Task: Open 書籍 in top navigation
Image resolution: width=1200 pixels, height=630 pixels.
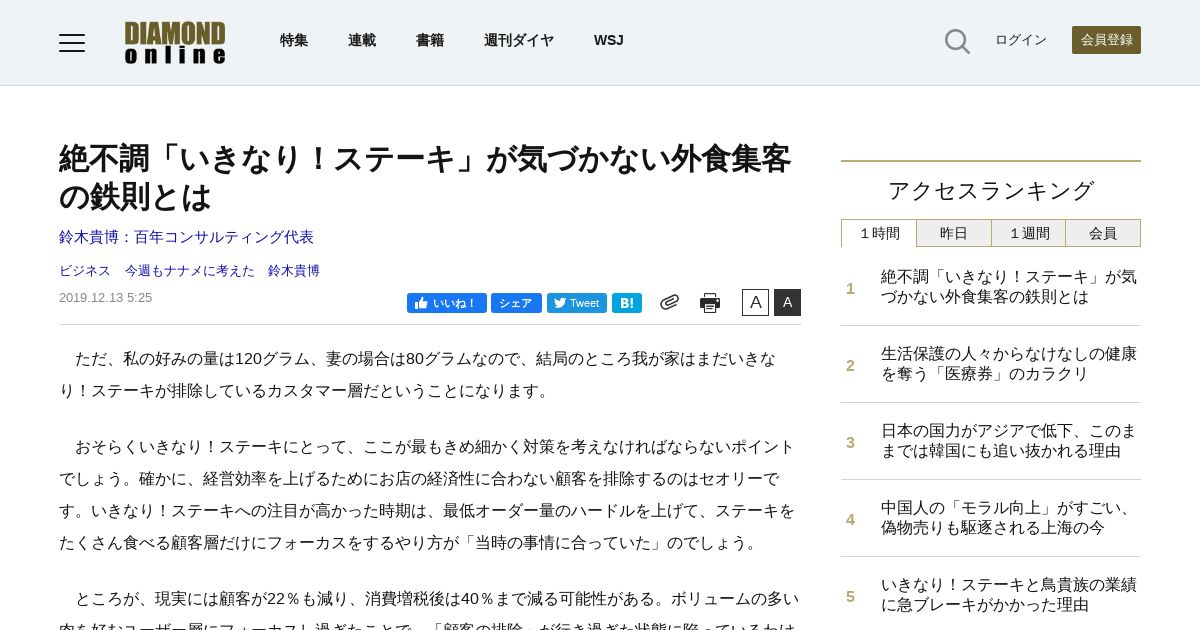Action: (x=430, y=40)
